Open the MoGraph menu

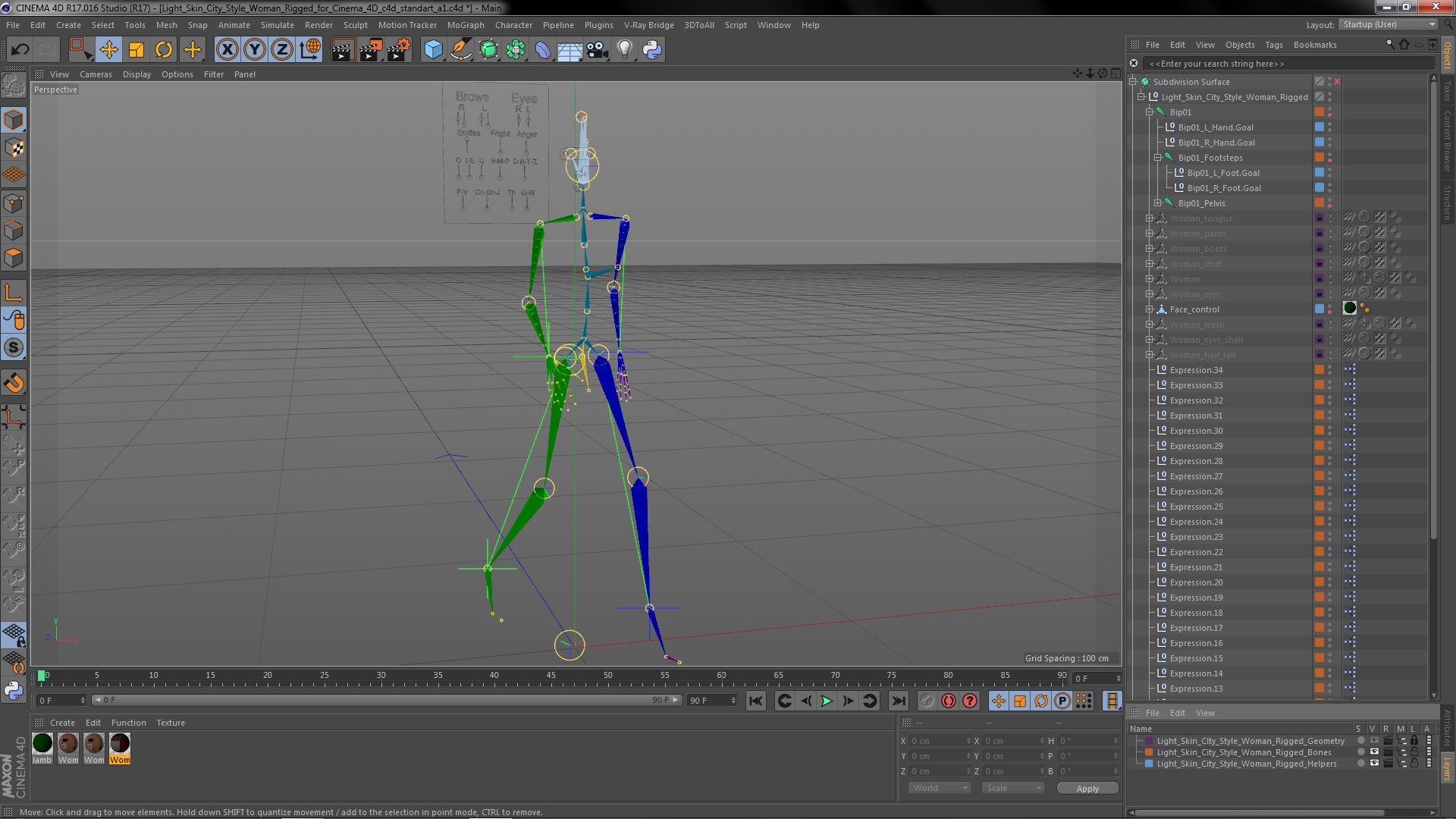pyautogui.click(x=465, y=25)
